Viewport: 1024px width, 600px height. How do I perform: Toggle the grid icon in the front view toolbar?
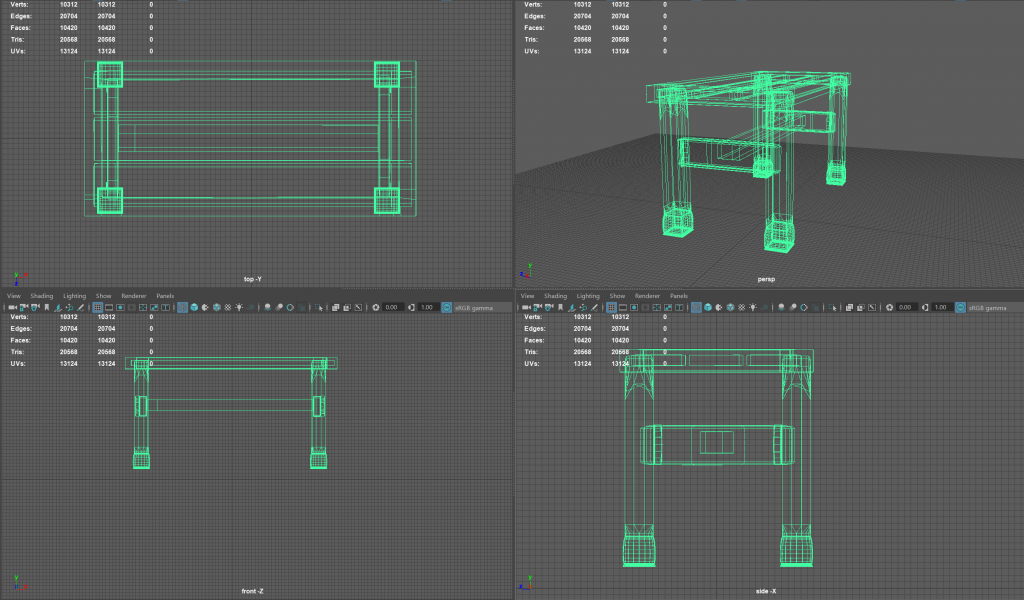[97, 307]
